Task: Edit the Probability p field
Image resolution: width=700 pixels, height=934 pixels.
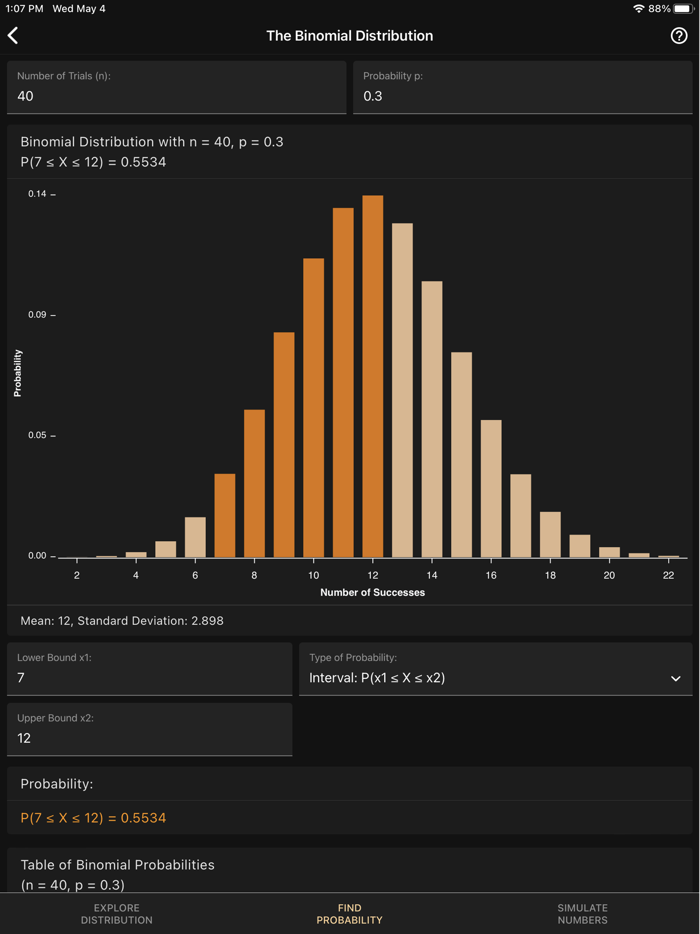Action: (x=520, y=95)
